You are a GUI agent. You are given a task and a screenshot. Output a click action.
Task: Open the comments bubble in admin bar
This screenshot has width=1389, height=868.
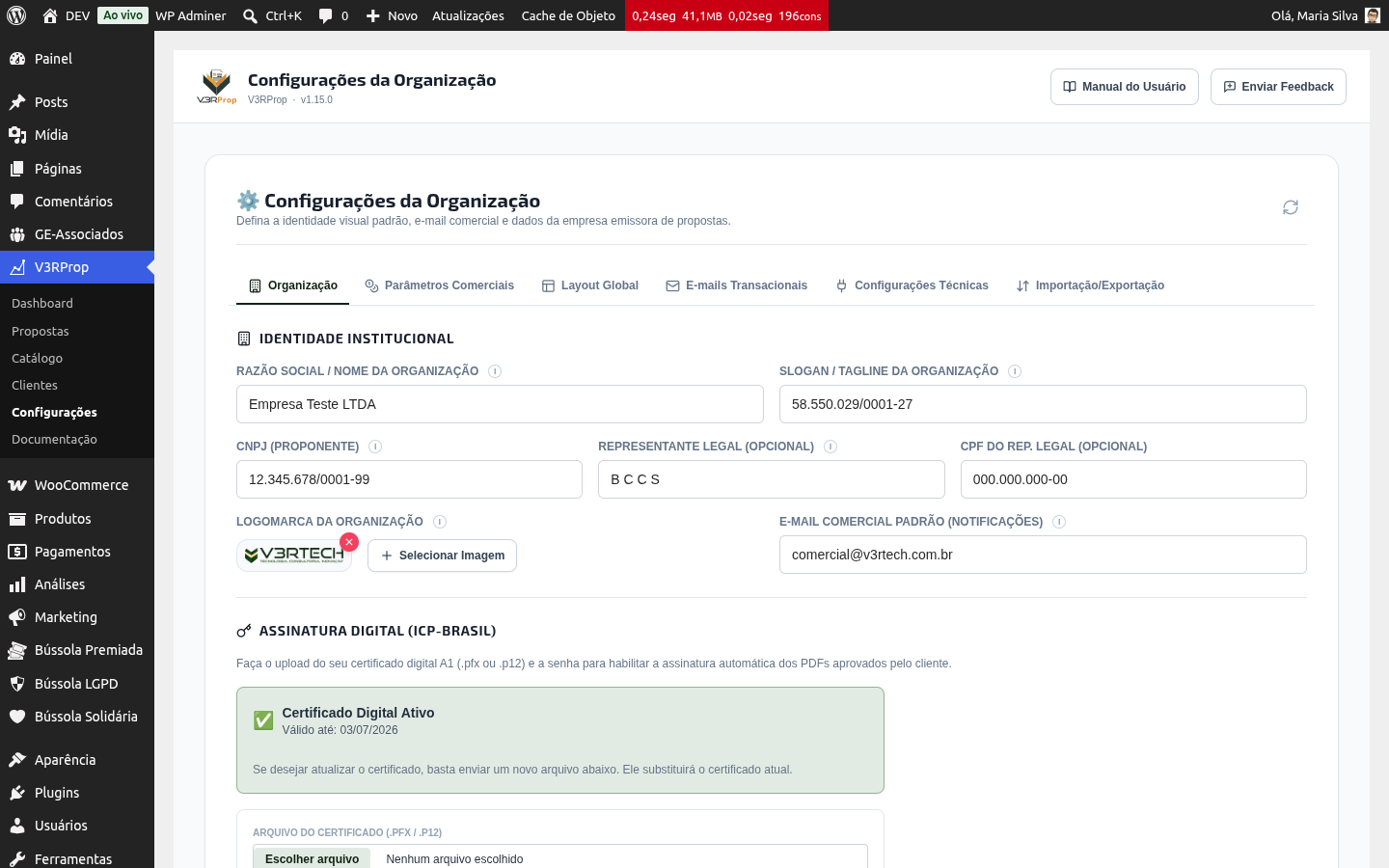(326, 15)
